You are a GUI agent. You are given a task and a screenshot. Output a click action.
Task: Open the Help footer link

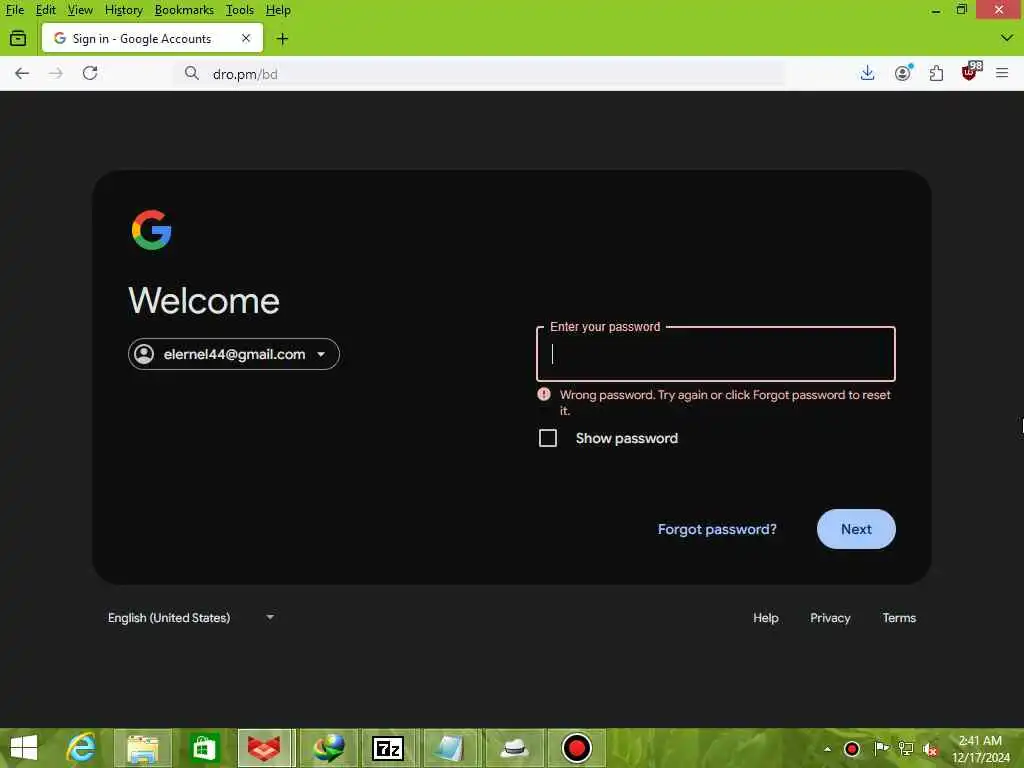pos(765,618)
